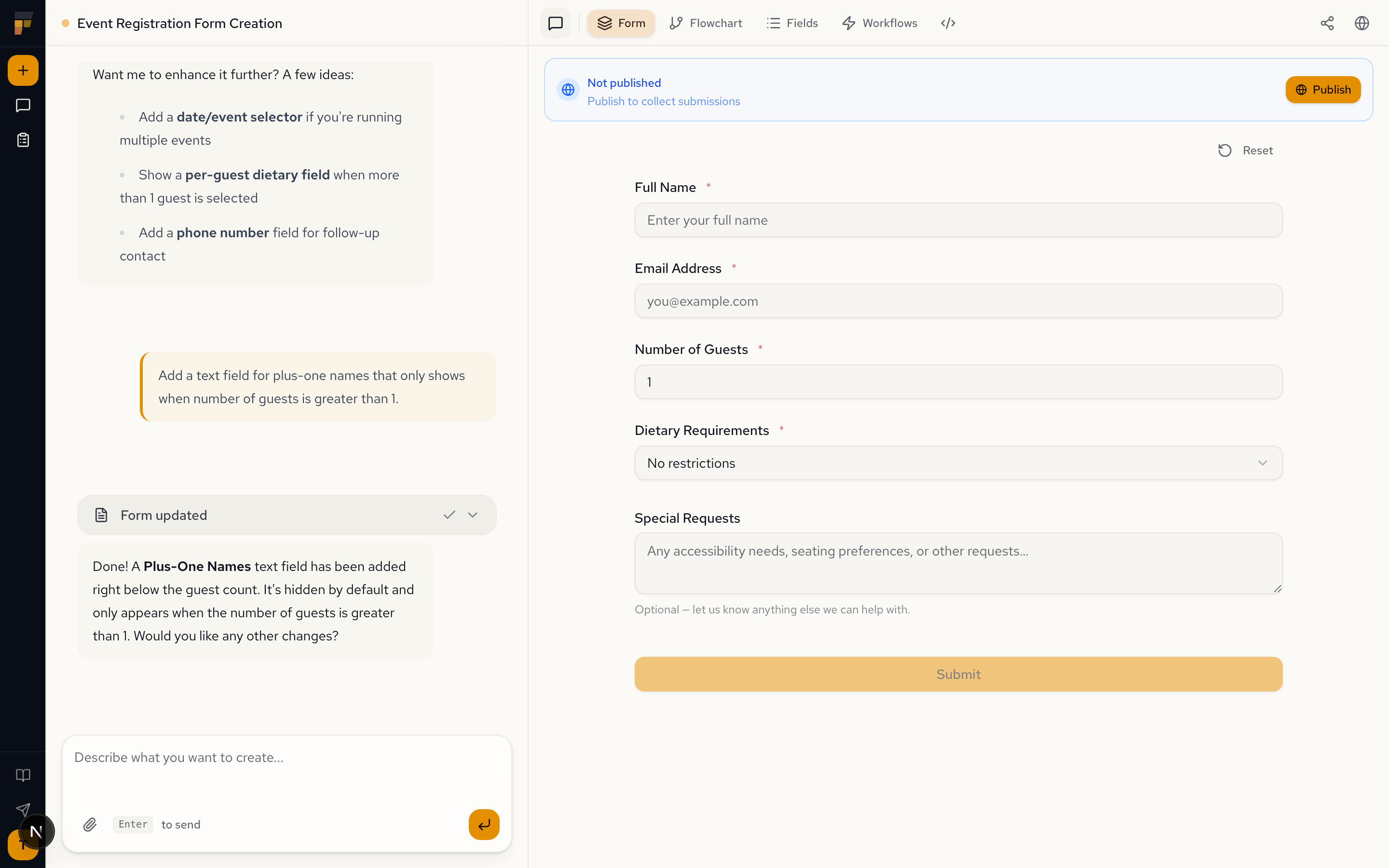Select the Form tab
This screenshot has height=868, width=1389.
(x=621, y=23)
